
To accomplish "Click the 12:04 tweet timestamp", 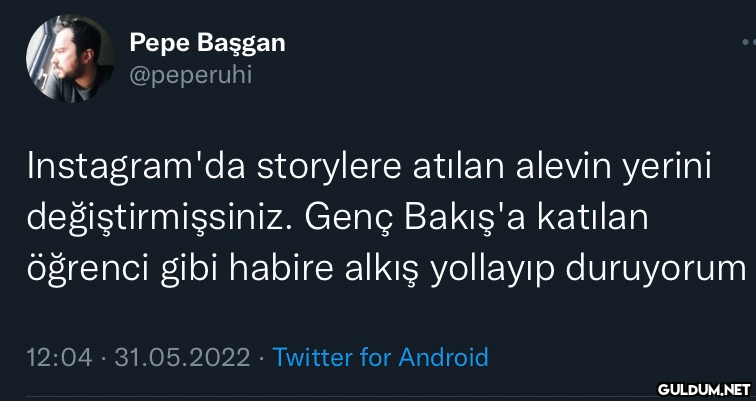I will tap(59, 357).
